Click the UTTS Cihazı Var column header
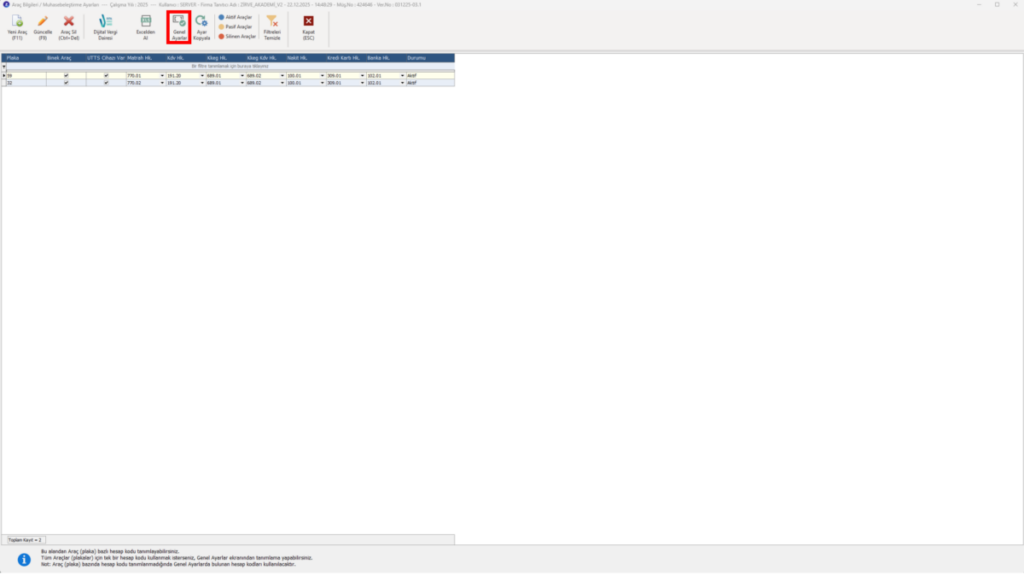This screenshot has width=1024, height=576. click(106, 58)
